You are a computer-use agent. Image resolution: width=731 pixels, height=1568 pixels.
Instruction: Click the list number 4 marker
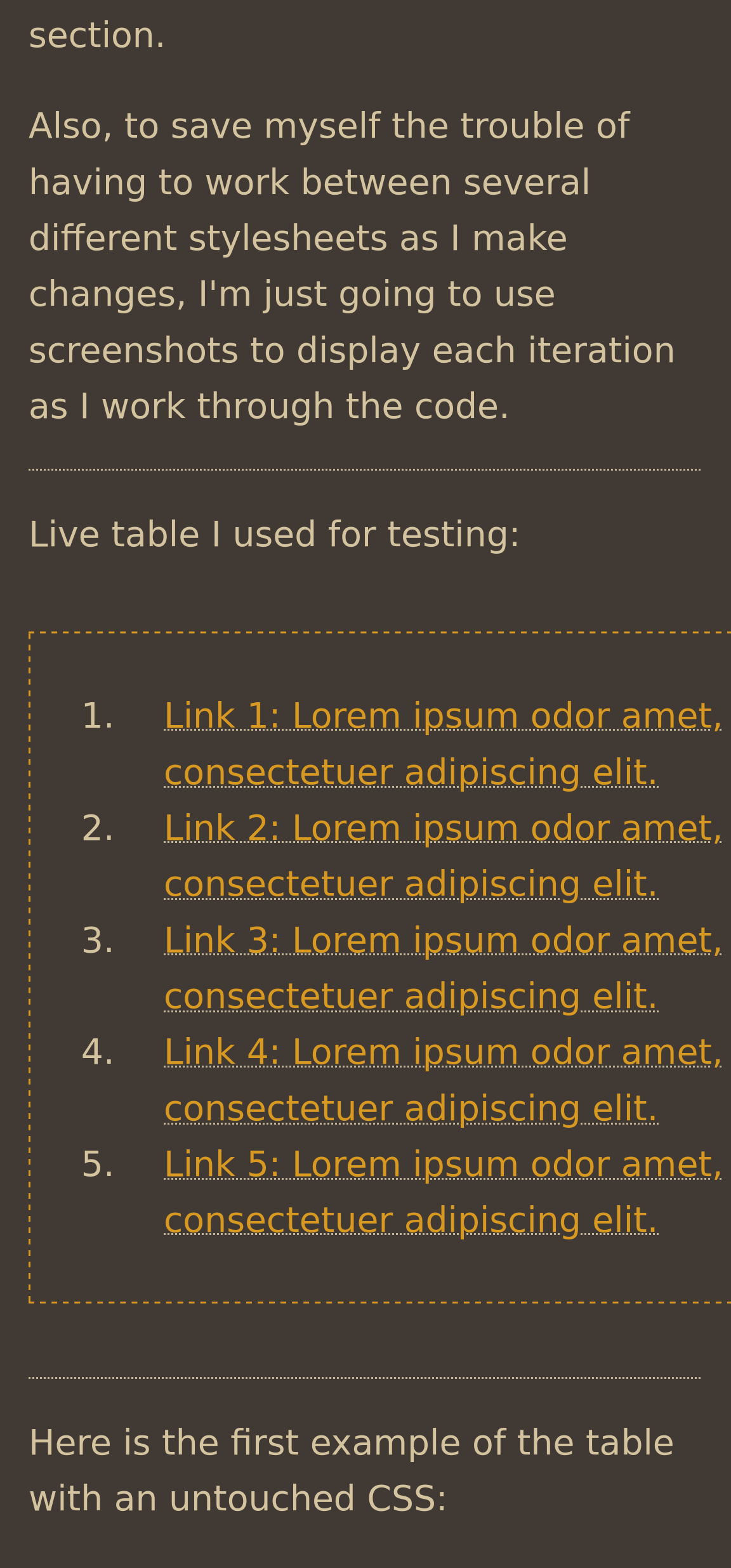pos(98,1053)
